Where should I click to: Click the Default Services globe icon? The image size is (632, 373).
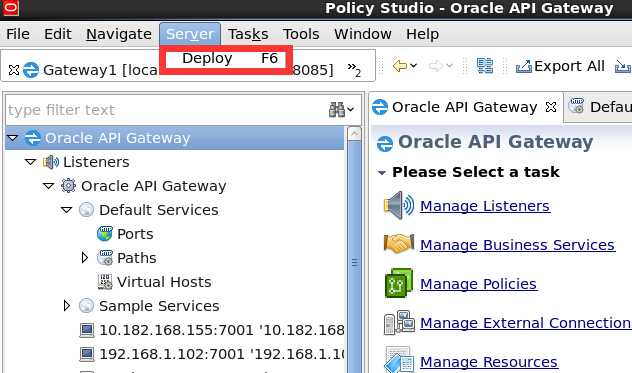[86, 210]
